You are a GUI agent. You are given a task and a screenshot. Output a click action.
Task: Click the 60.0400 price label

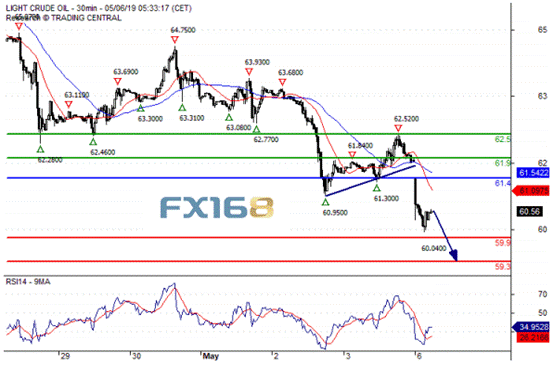pos(434,248)
